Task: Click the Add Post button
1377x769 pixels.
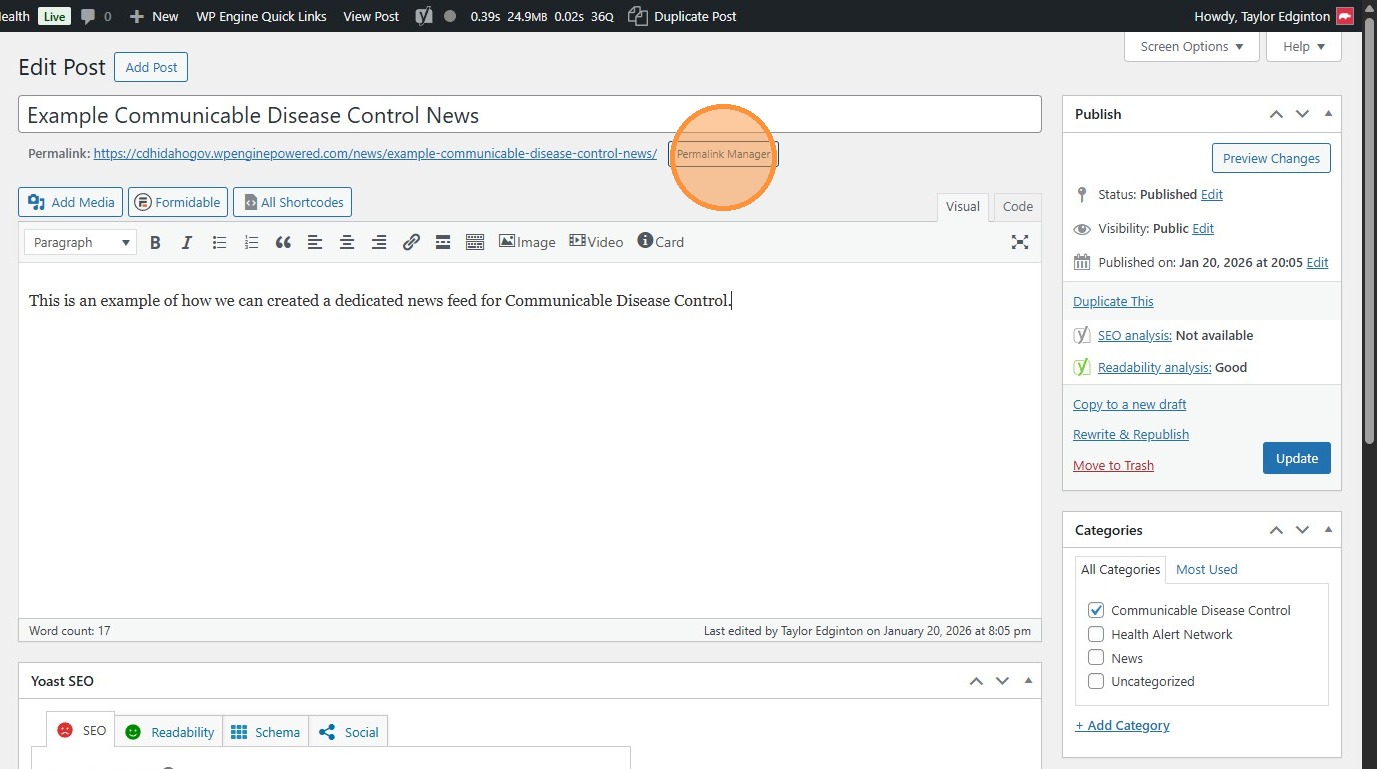Action: point(151,67)
